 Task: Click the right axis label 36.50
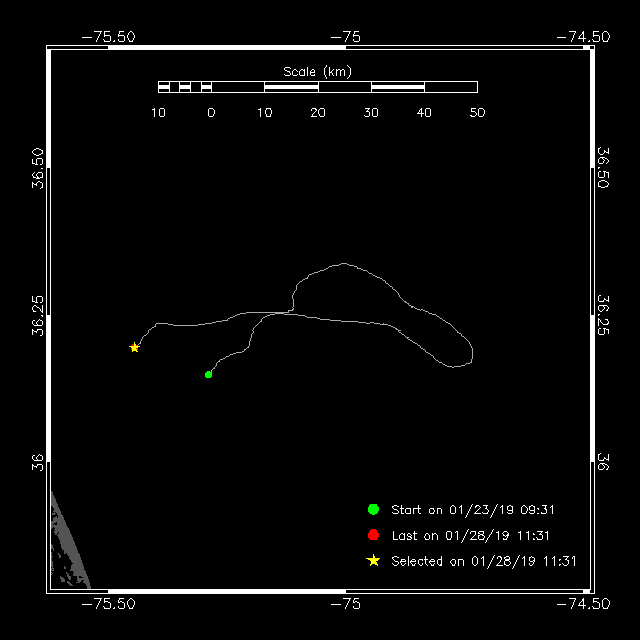tap(603, 167)
